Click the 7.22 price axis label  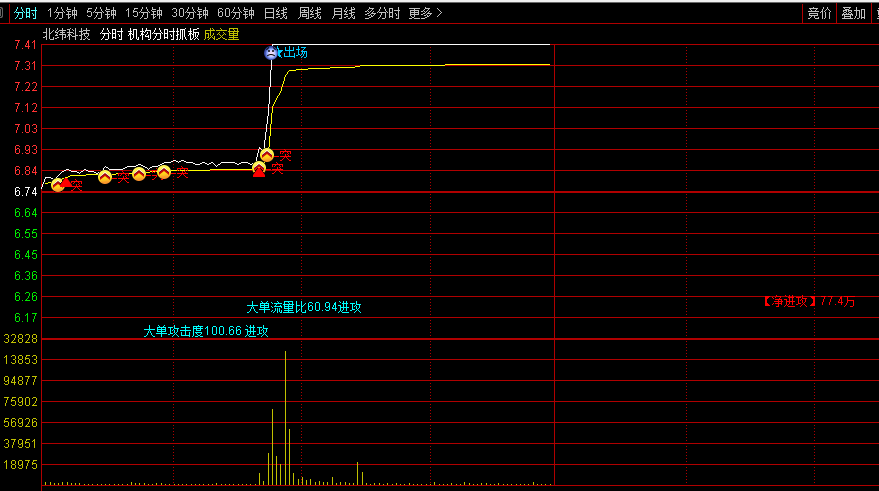(25, 87)
